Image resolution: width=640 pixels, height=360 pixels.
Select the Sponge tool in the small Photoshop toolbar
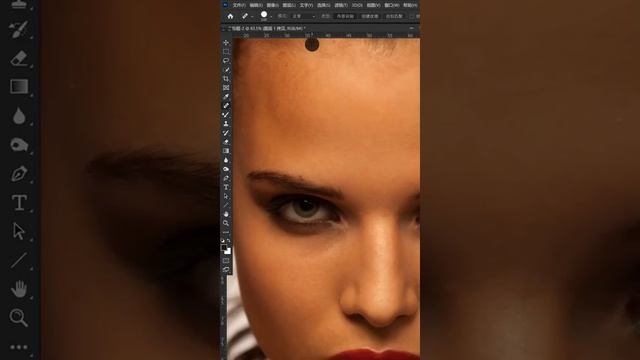[226, 169]
